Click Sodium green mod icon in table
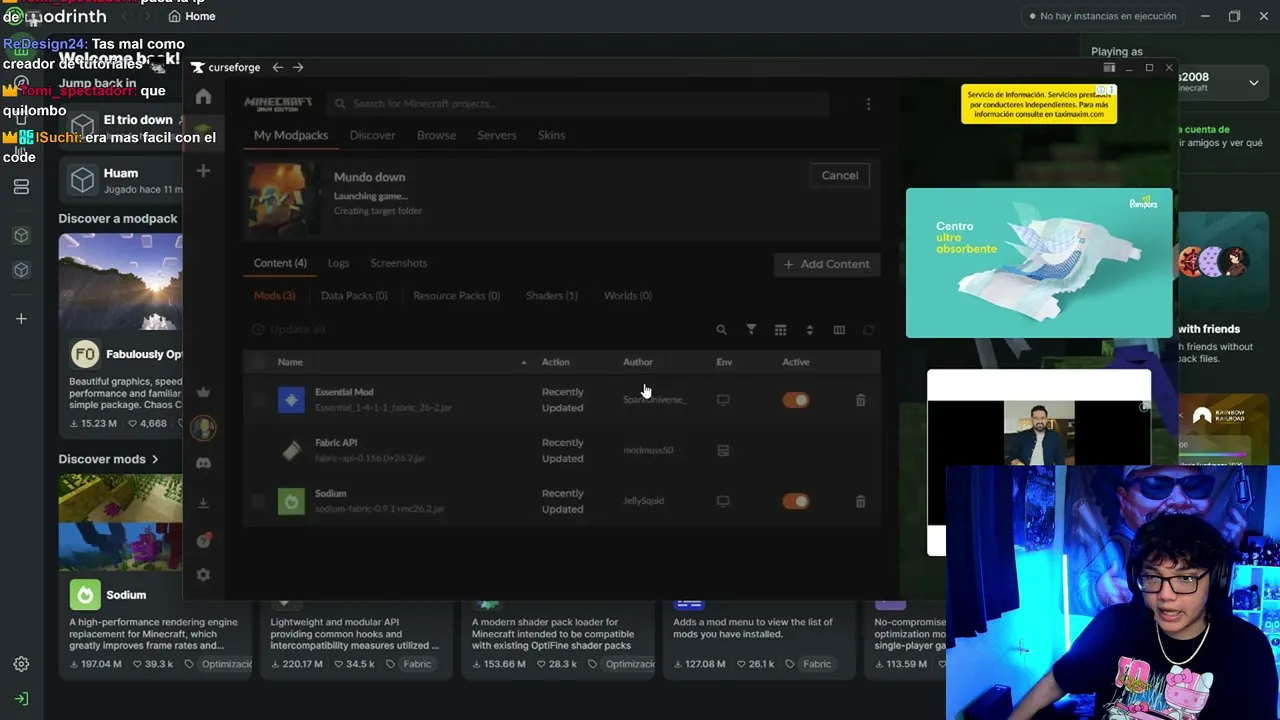 pyautogui.click(x=291, y=501)
